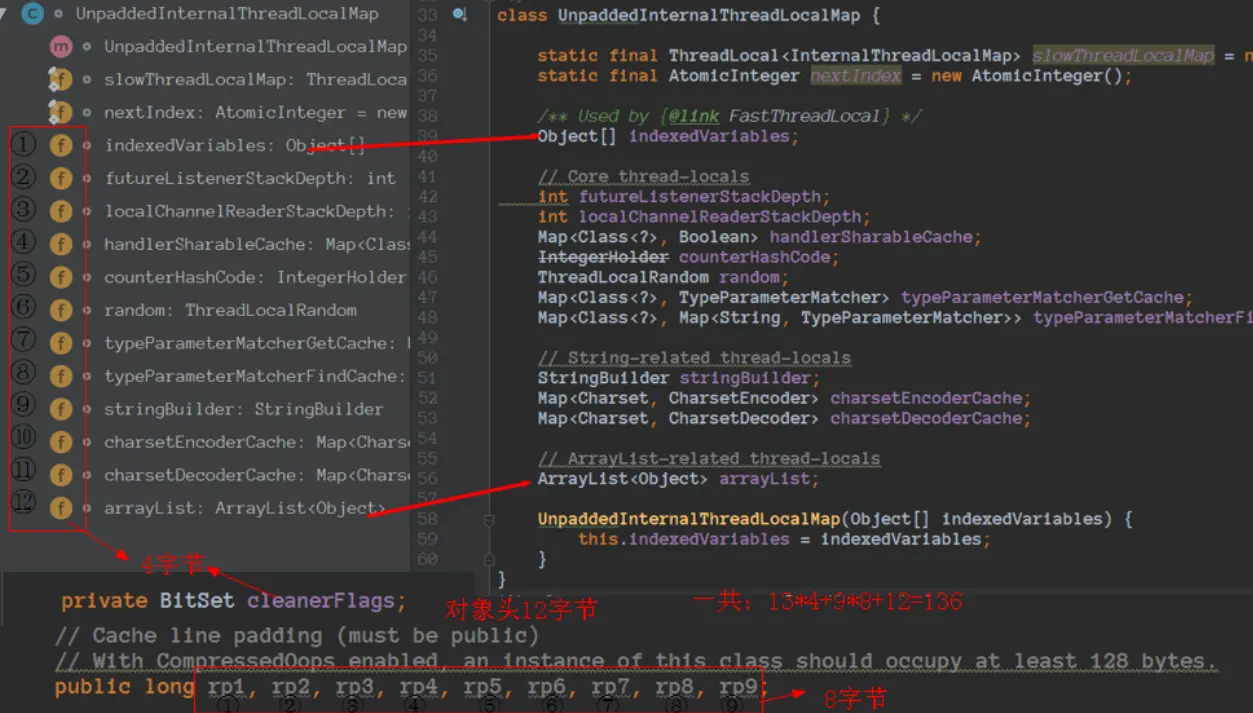
Task: Select the localChannelReaderStackDepth structure row
Action: (255, 211)
